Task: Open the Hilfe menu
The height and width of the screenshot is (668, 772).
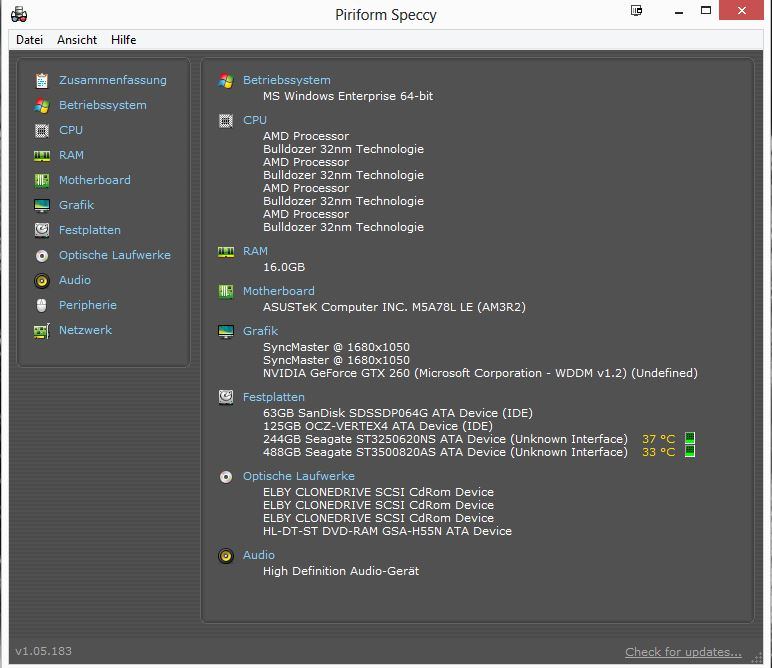Action: [124, 40]
